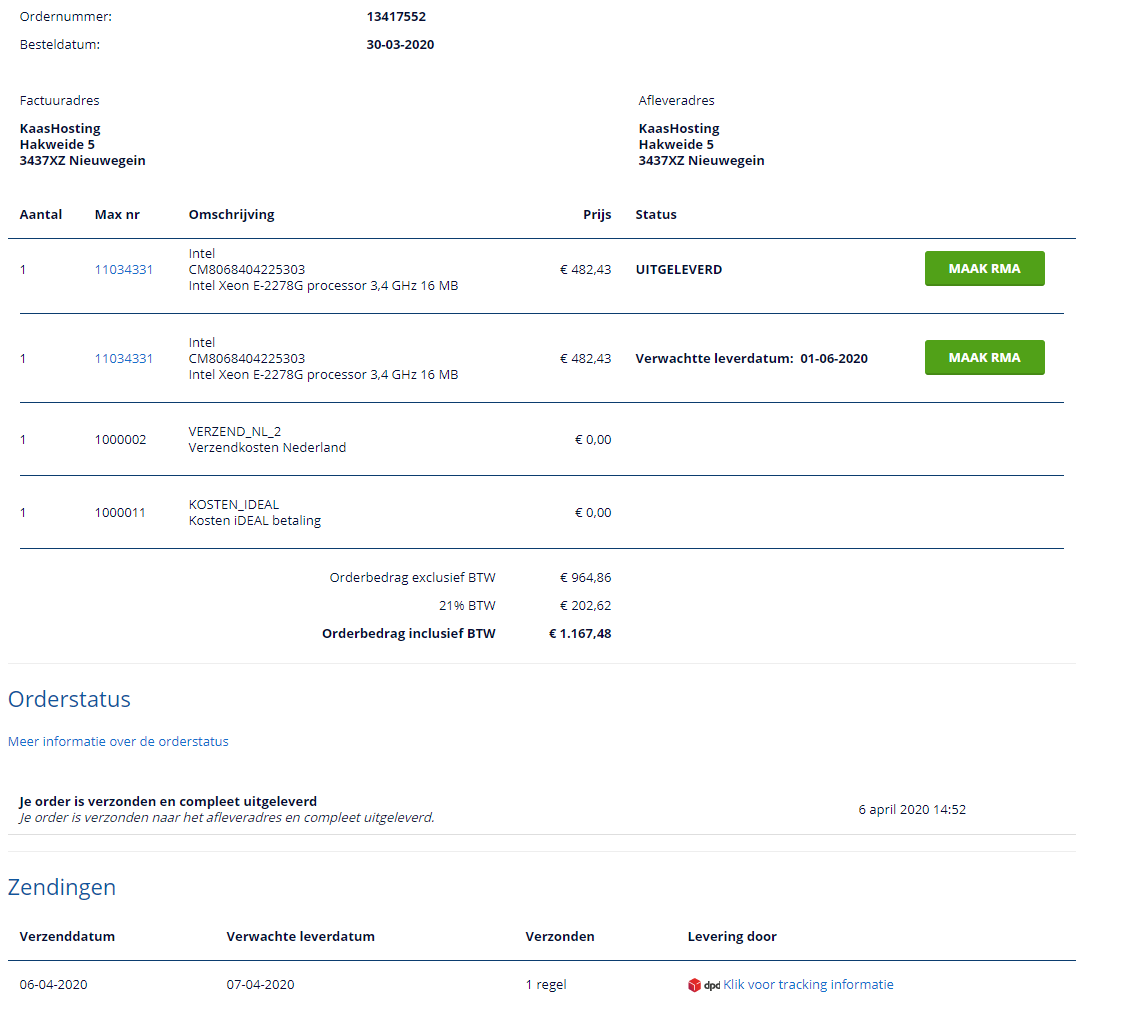The image size is (1137, 1013).
Task: Click 'Klik voor tracking informatie' link
Action: point(808,985)
